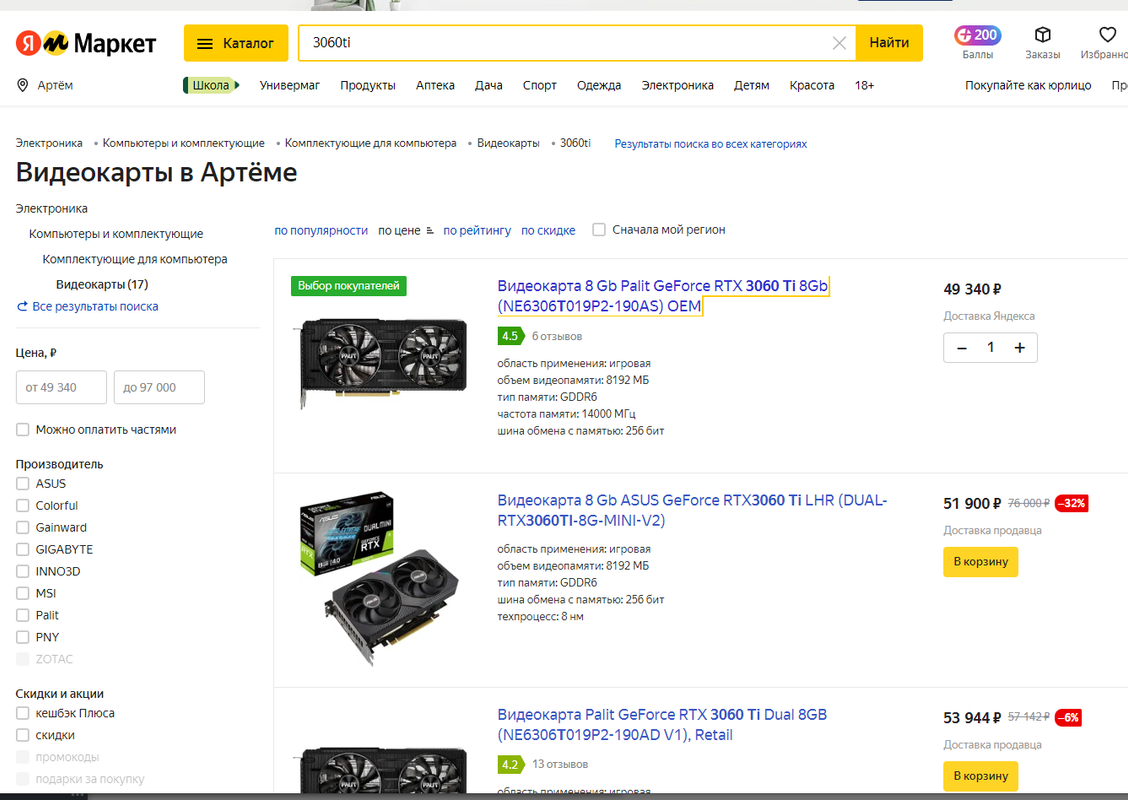Open Продукты category
Image resolution: width=1128 pixels, height=800 pixels.
pos(368,86)
